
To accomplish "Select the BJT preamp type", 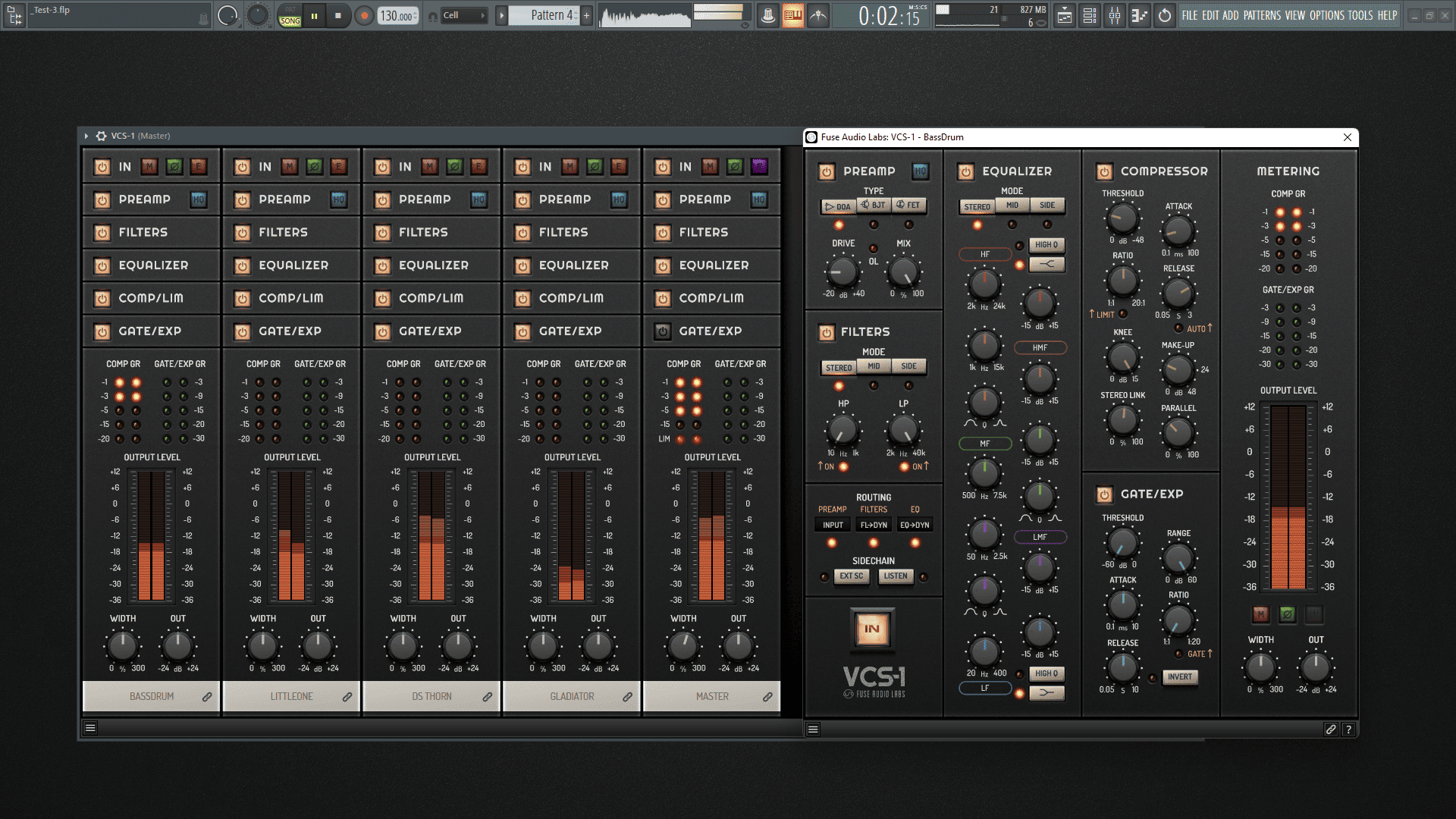I will pos(874,206).
